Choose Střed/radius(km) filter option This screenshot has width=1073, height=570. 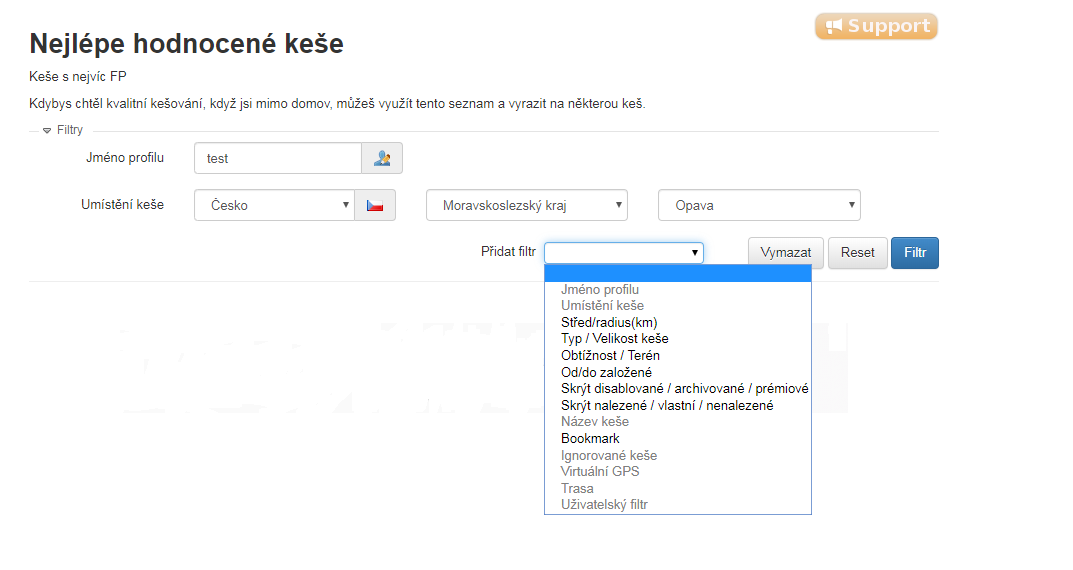coord(677,322)
